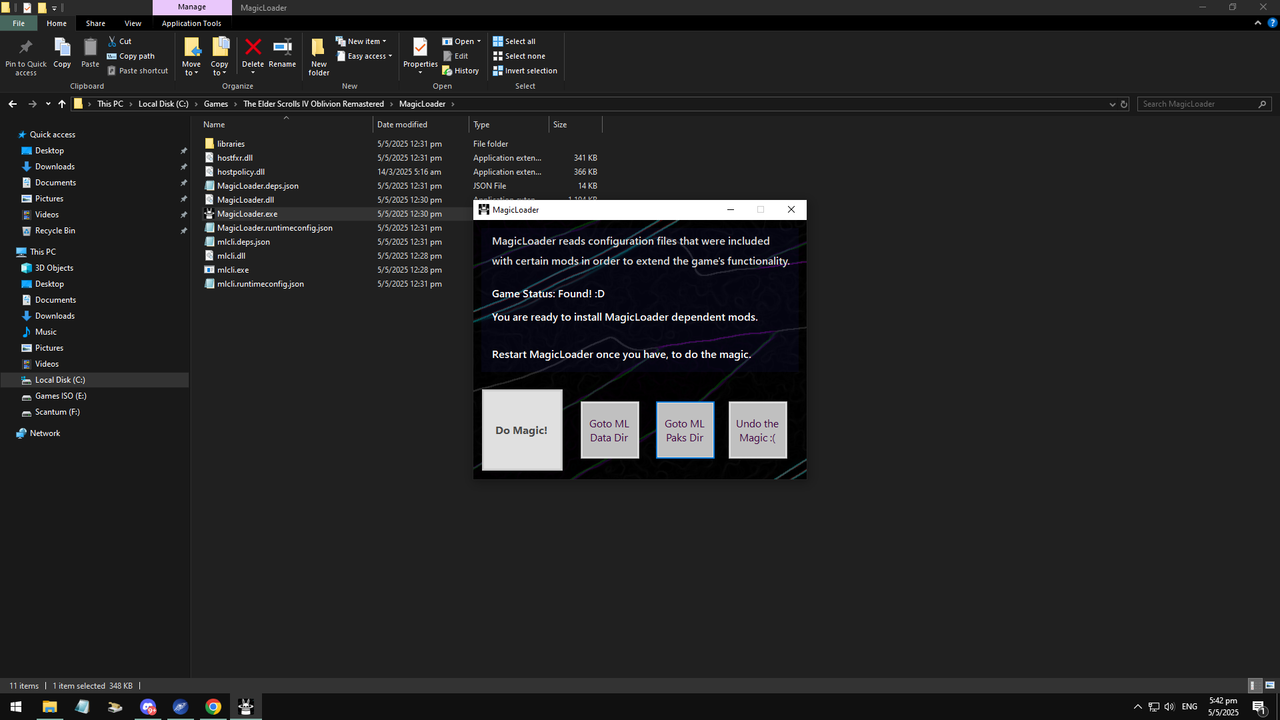Click Goto ML Paks Dir button
The height and width of the screenshot is (720, 1280).
point(685,430)
